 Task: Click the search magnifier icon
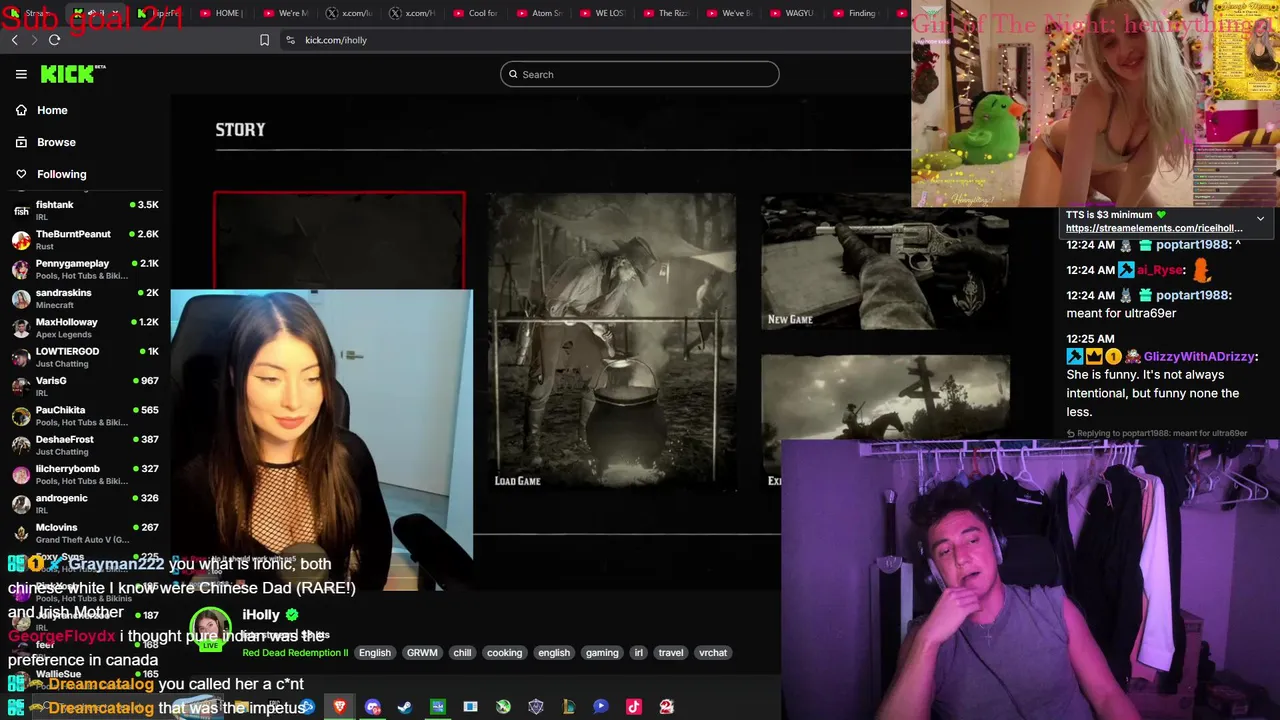pyautogui.click(x=513, y=74)
